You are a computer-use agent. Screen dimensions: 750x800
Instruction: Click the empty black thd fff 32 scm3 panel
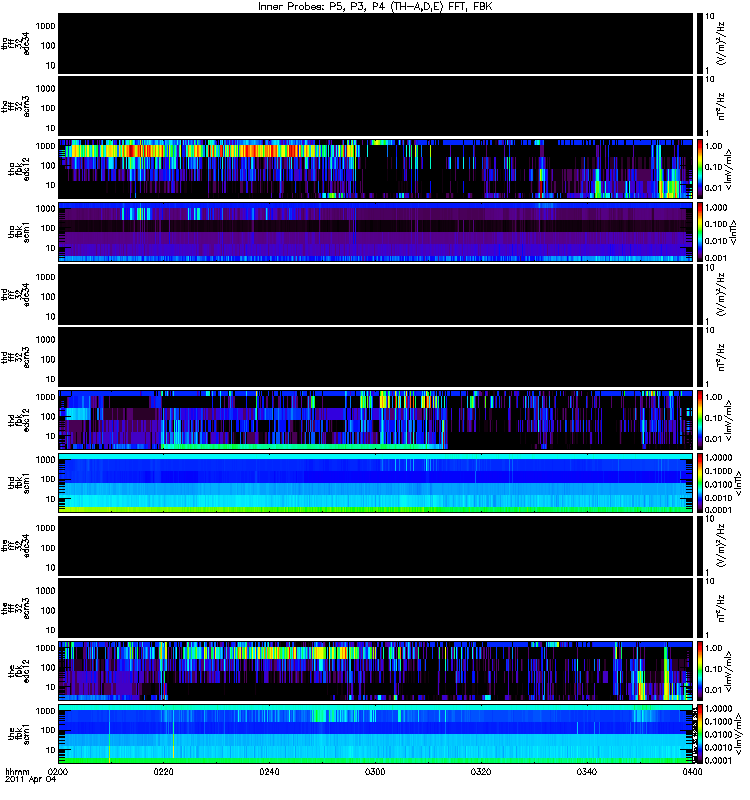376,357
